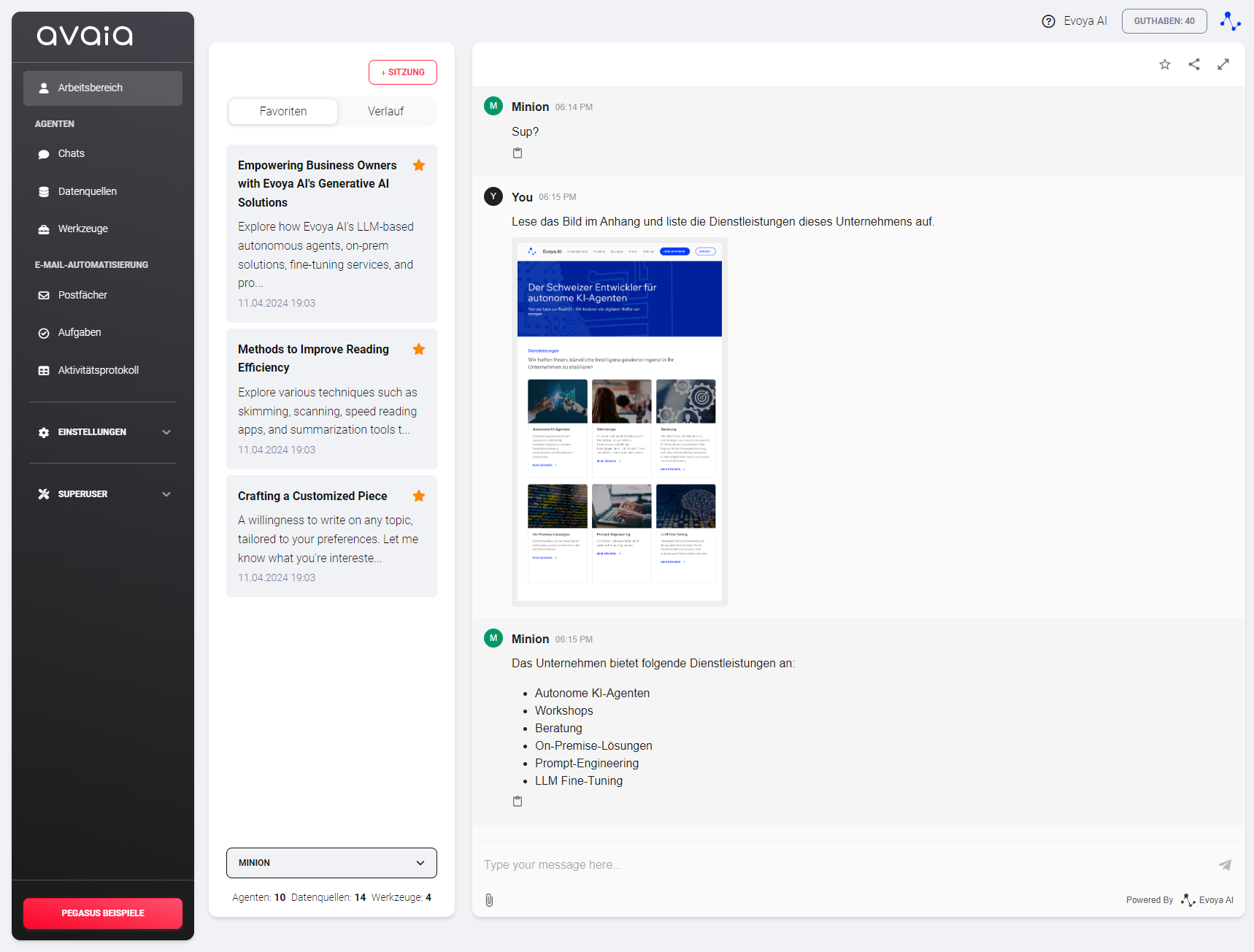Open Datenquellen in the sidebar
1254x952 pixels.
click(88, 191)
